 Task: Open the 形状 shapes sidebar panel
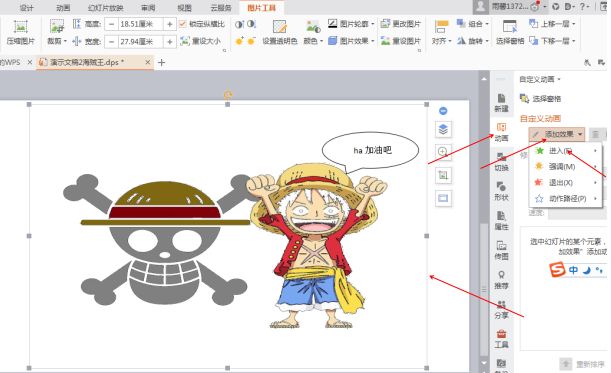click(501, 192)
